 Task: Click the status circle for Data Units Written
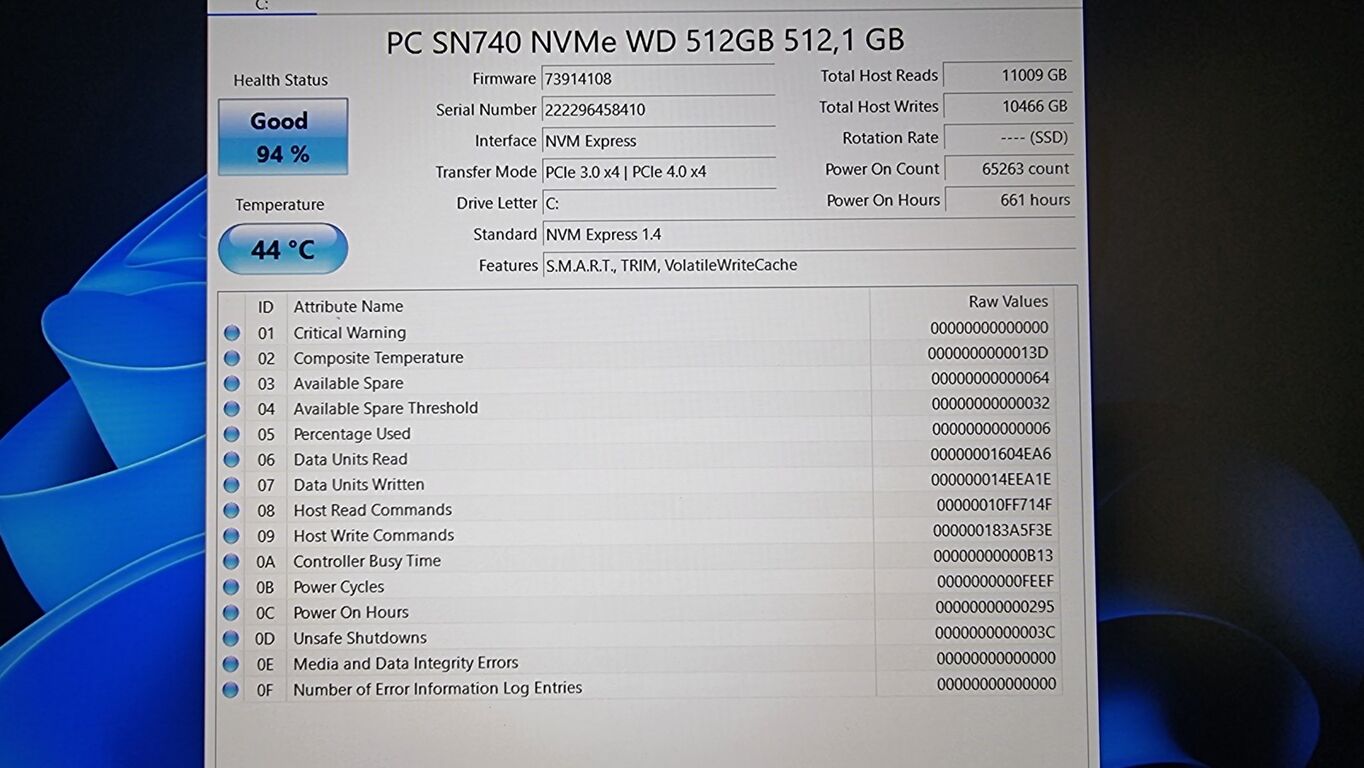(232, 485)
